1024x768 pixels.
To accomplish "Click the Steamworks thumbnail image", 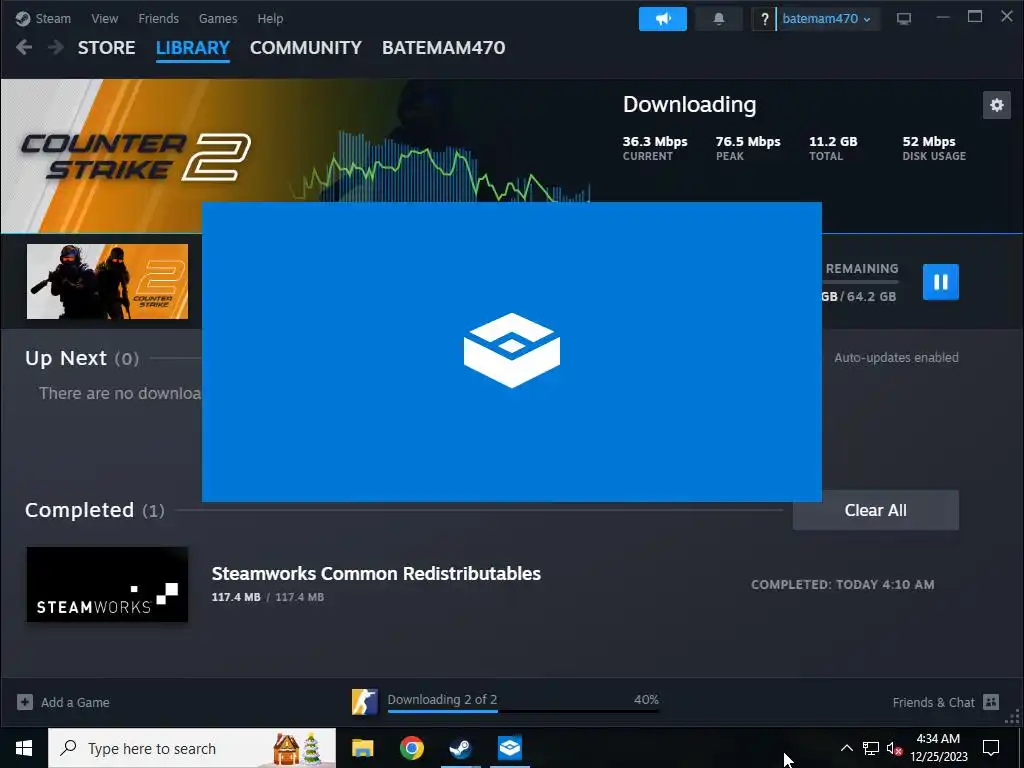I will (107, 584).
